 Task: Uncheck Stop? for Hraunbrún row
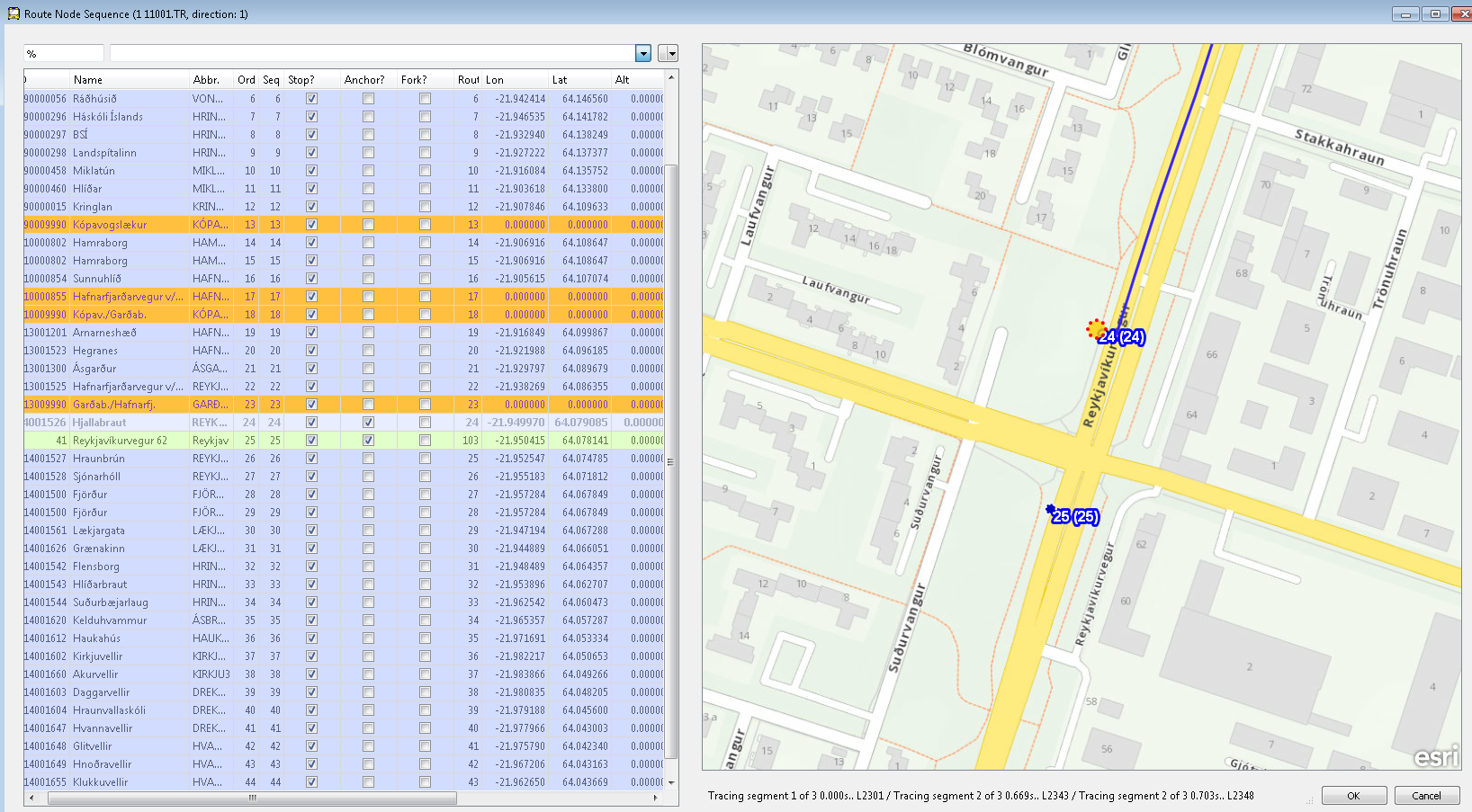coord(311,459)
